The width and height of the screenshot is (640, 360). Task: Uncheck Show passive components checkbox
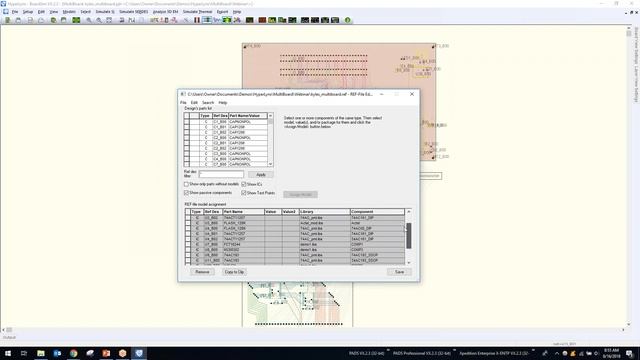[187, 193]
